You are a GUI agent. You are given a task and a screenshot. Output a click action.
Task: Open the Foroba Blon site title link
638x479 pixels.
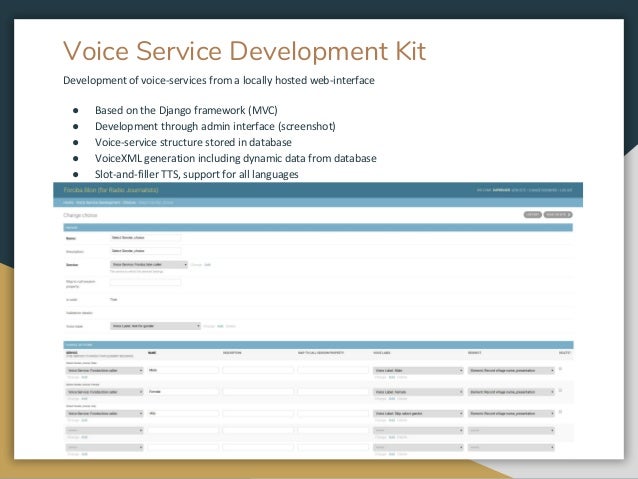[x=98, y=189]
